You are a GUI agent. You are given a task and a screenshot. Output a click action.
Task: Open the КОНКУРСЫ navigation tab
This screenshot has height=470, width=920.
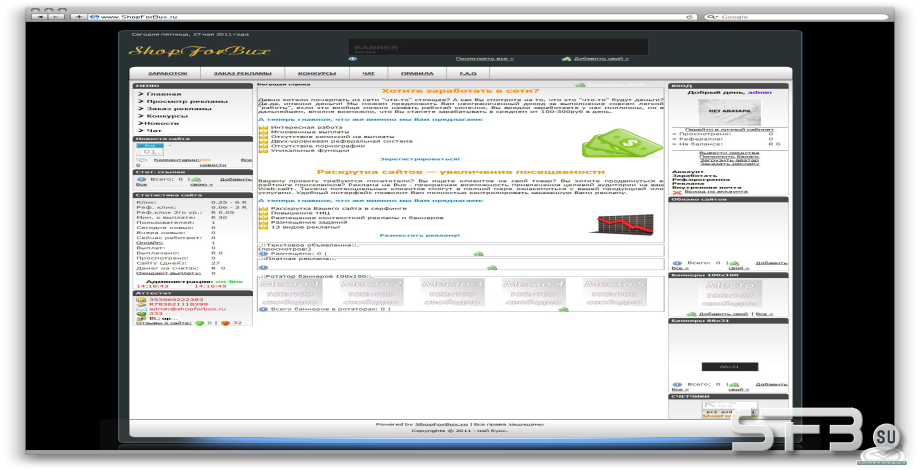click(x=317, y=73)
